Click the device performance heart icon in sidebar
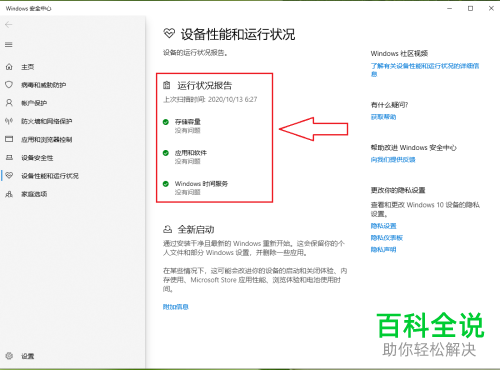The image size is (500, 370). click(9, 175)
